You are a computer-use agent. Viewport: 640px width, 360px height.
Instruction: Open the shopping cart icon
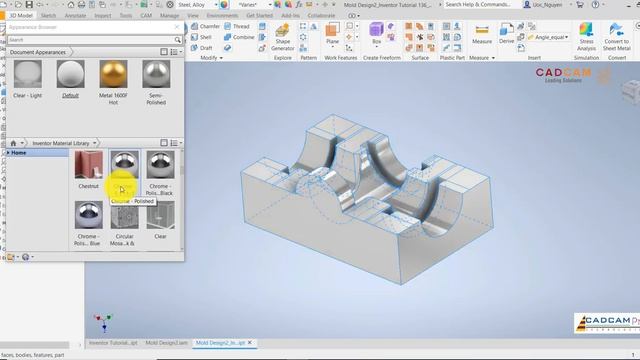click(580, 5)
